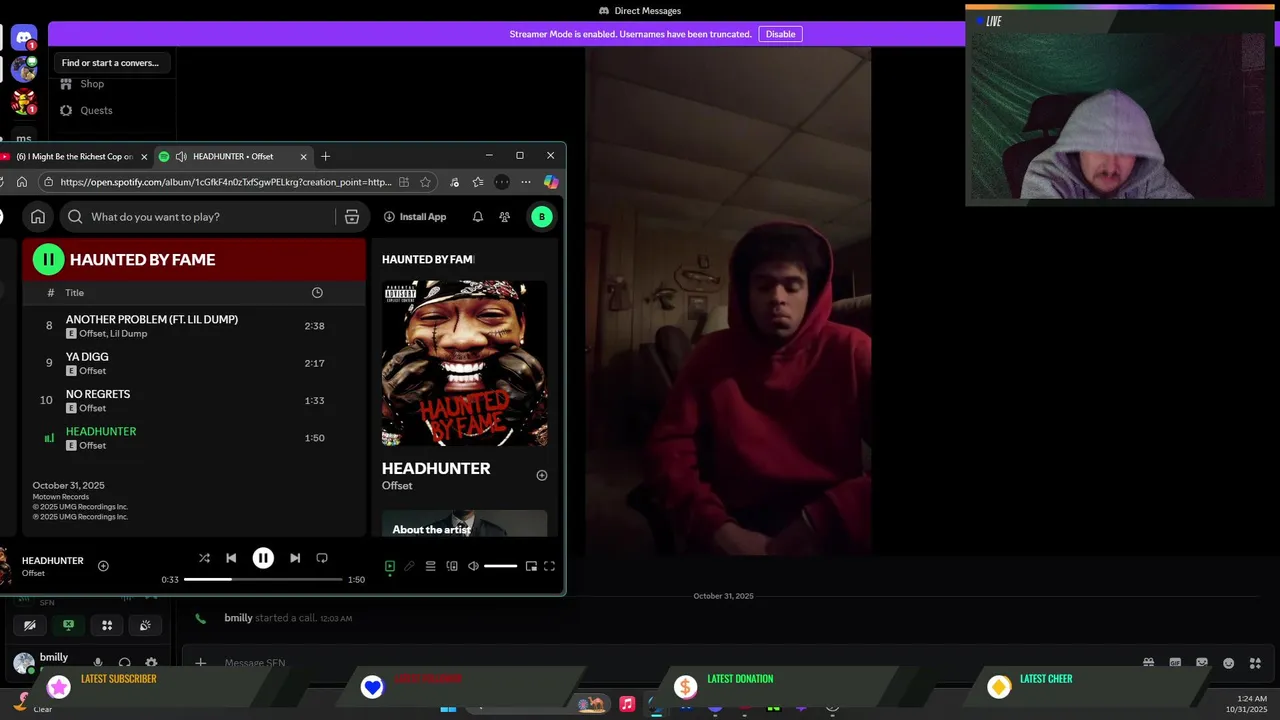Open the Spotify Browse icon
The height and width of the screenshot is (720, 1280).
click(352, 217)
